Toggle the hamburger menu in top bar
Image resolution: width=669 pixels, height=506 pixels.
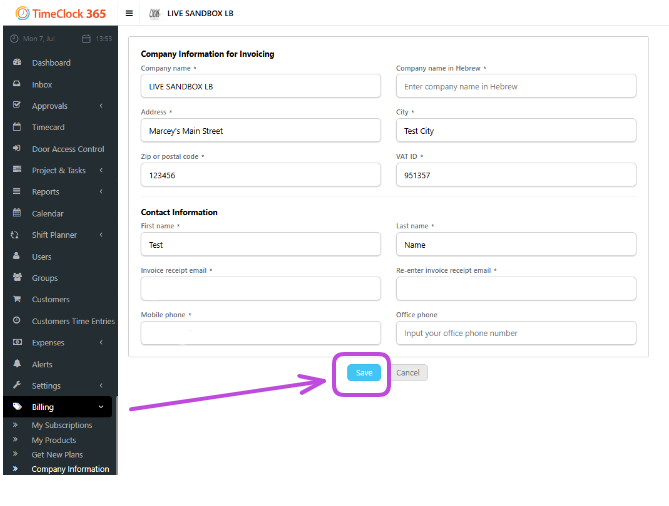(x=129, y=13)
